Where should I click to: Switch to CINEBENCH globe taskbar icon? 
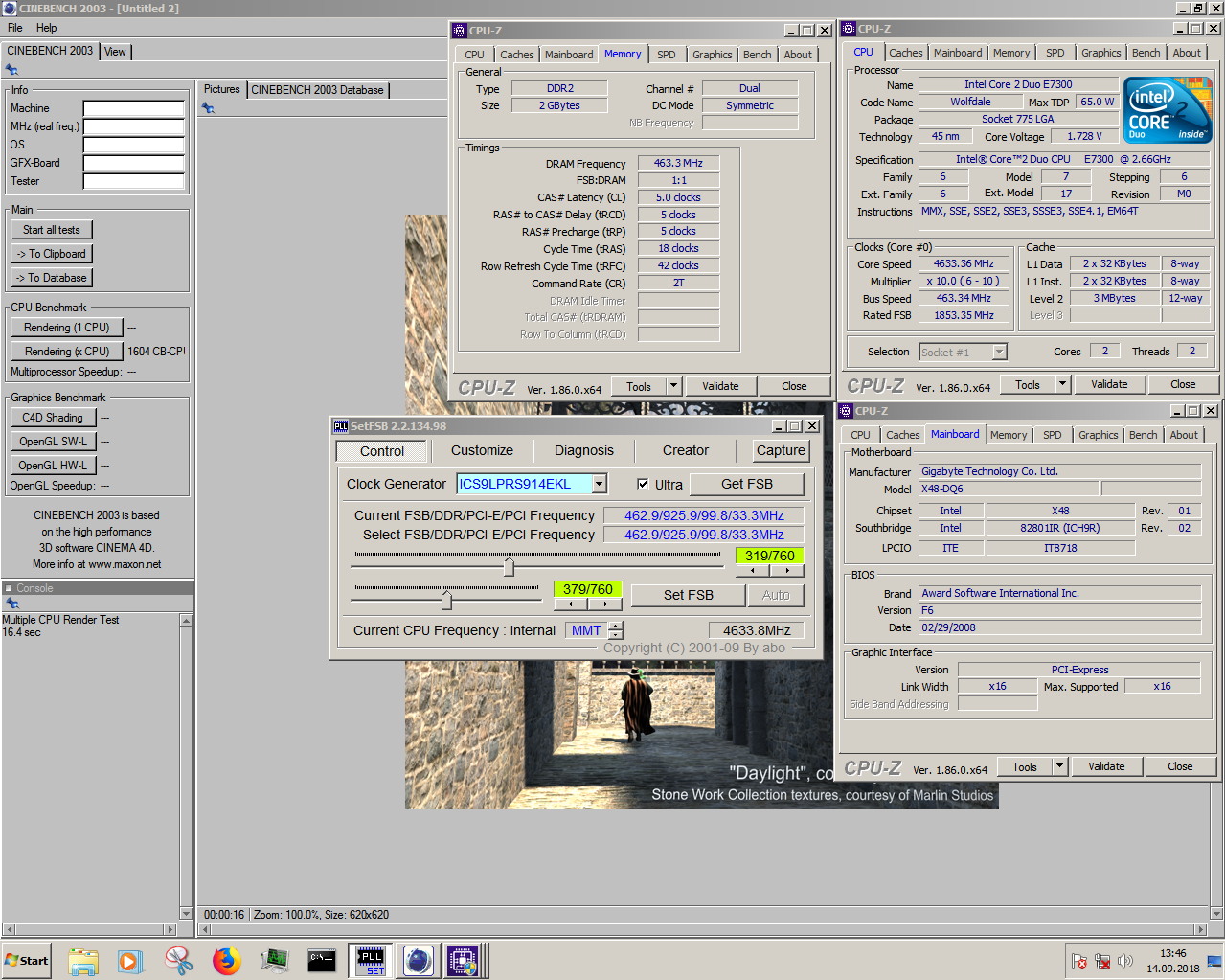[x=418, y=961]
